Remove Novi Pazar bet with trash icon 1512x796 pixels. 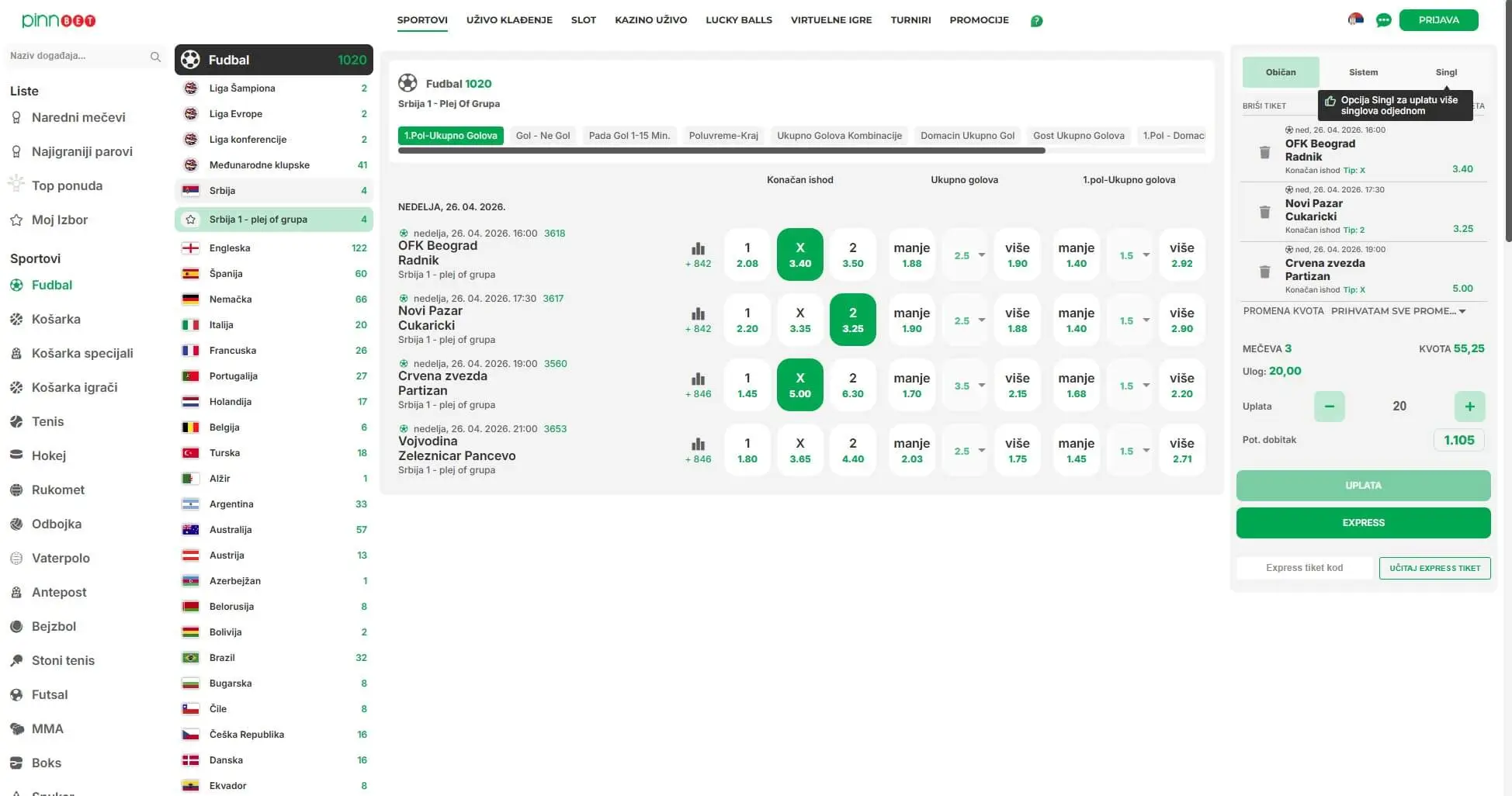(1264, 212)
